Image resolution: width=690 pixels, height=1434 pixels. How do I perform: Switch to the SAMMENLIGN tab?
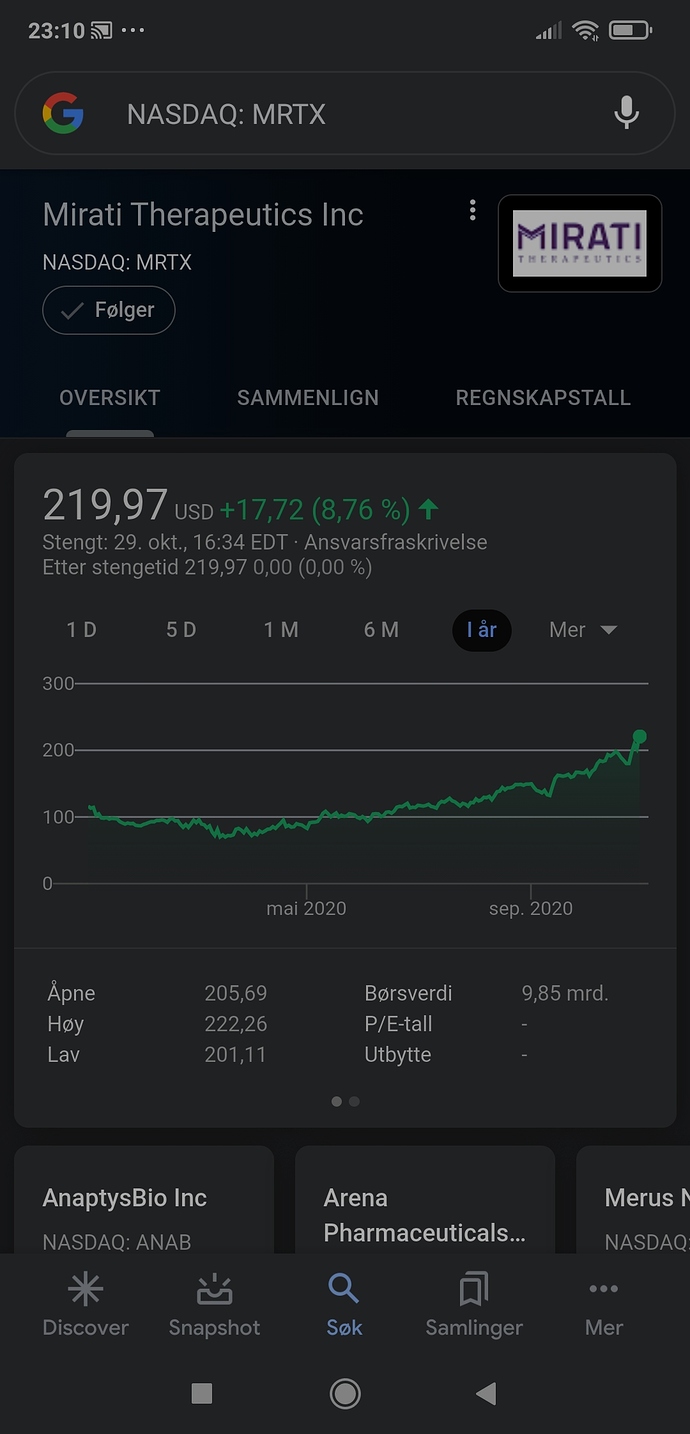(x=308, y=397)
